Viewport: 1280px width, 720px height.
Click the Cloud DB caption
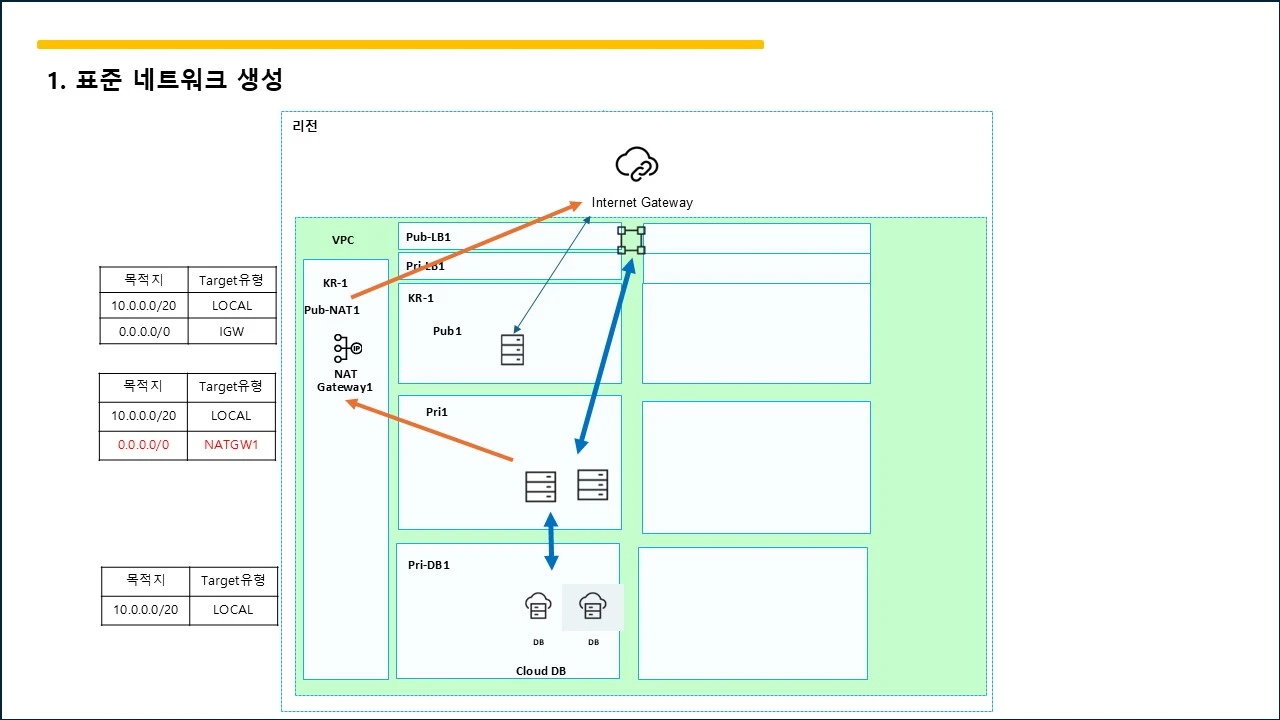(x=541, y=671)
